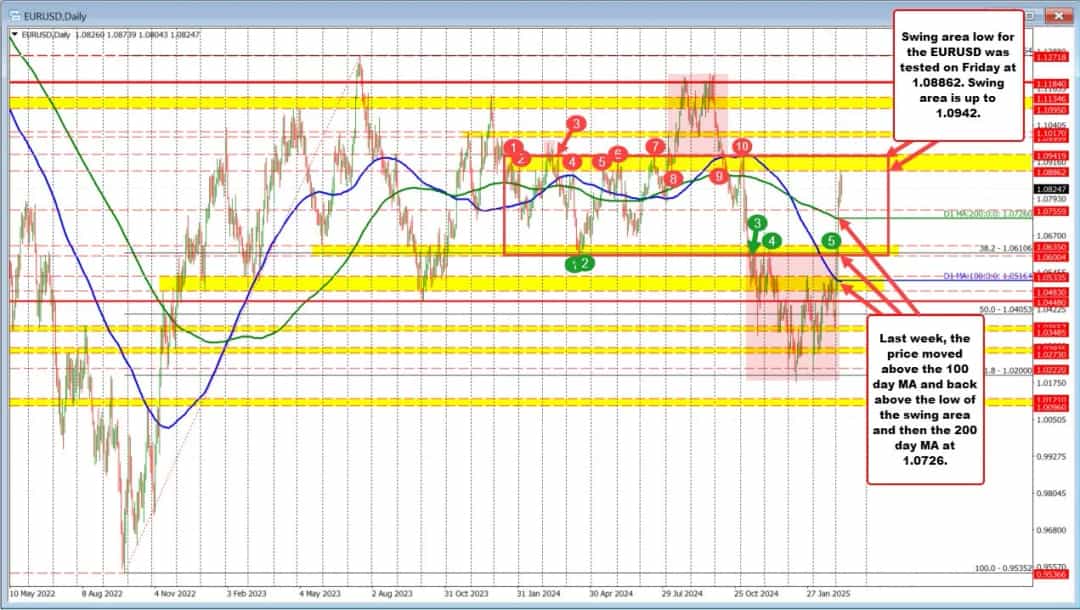The height and width of the screenshot is (610, 1080).
Task: Select red marker 1 on the chart
Action: [x=513, y=147]
